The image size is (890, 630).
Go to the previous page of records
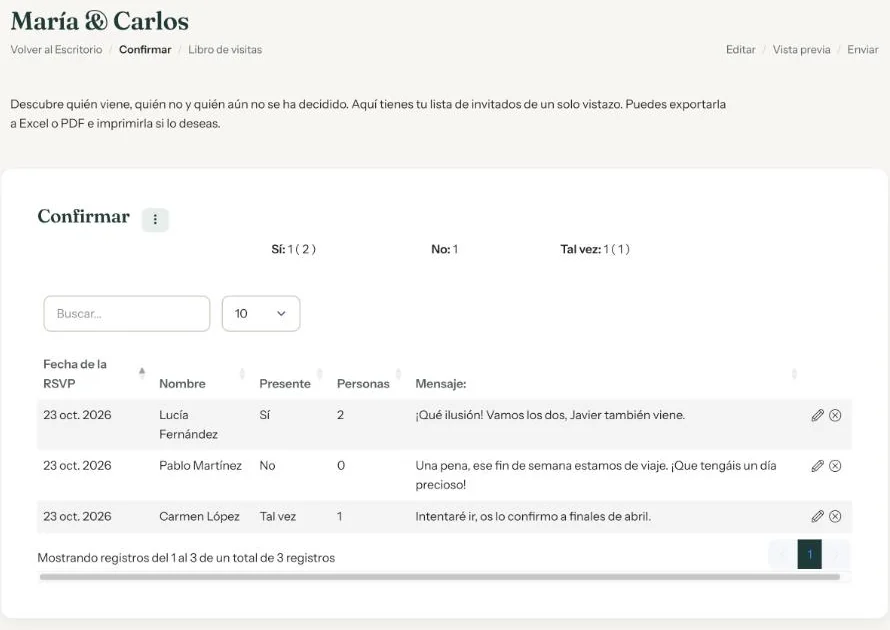(x=783, y=554)
